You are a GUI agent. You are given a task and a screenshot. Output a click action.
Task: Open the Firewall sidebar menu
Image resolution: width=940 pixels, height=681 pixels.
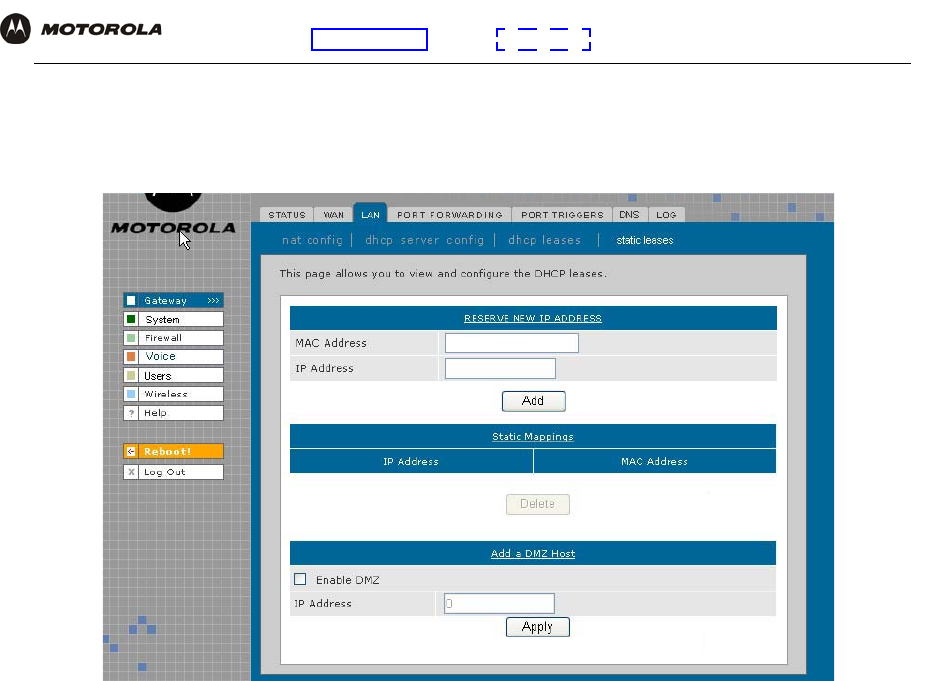173,338
